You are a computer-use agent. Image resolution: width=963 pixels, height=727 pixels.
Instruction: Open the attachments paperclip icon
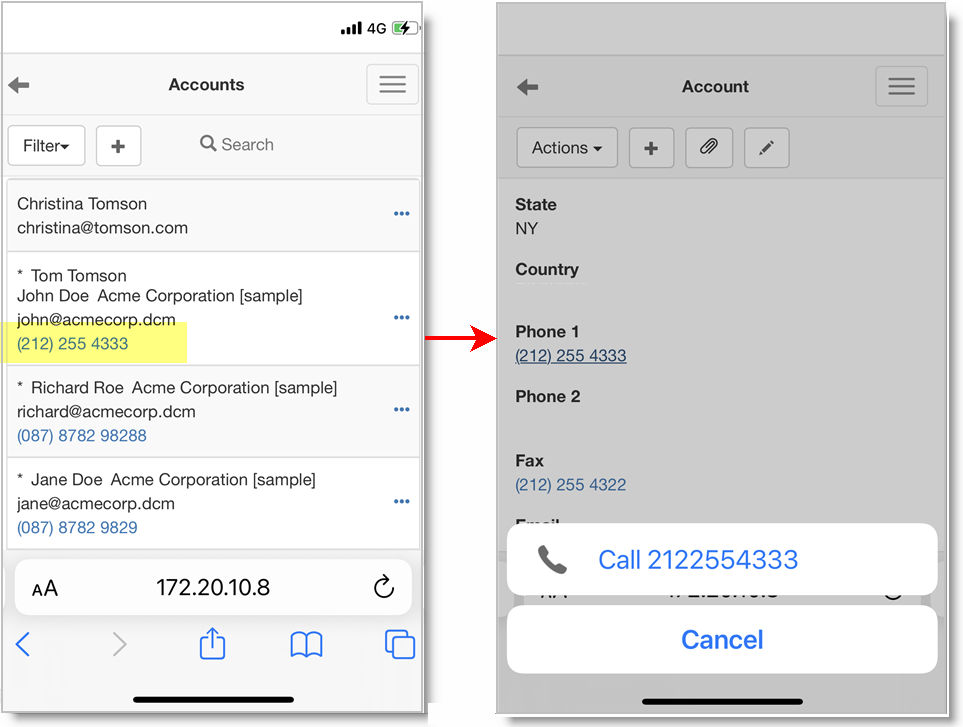click(708, 148)
